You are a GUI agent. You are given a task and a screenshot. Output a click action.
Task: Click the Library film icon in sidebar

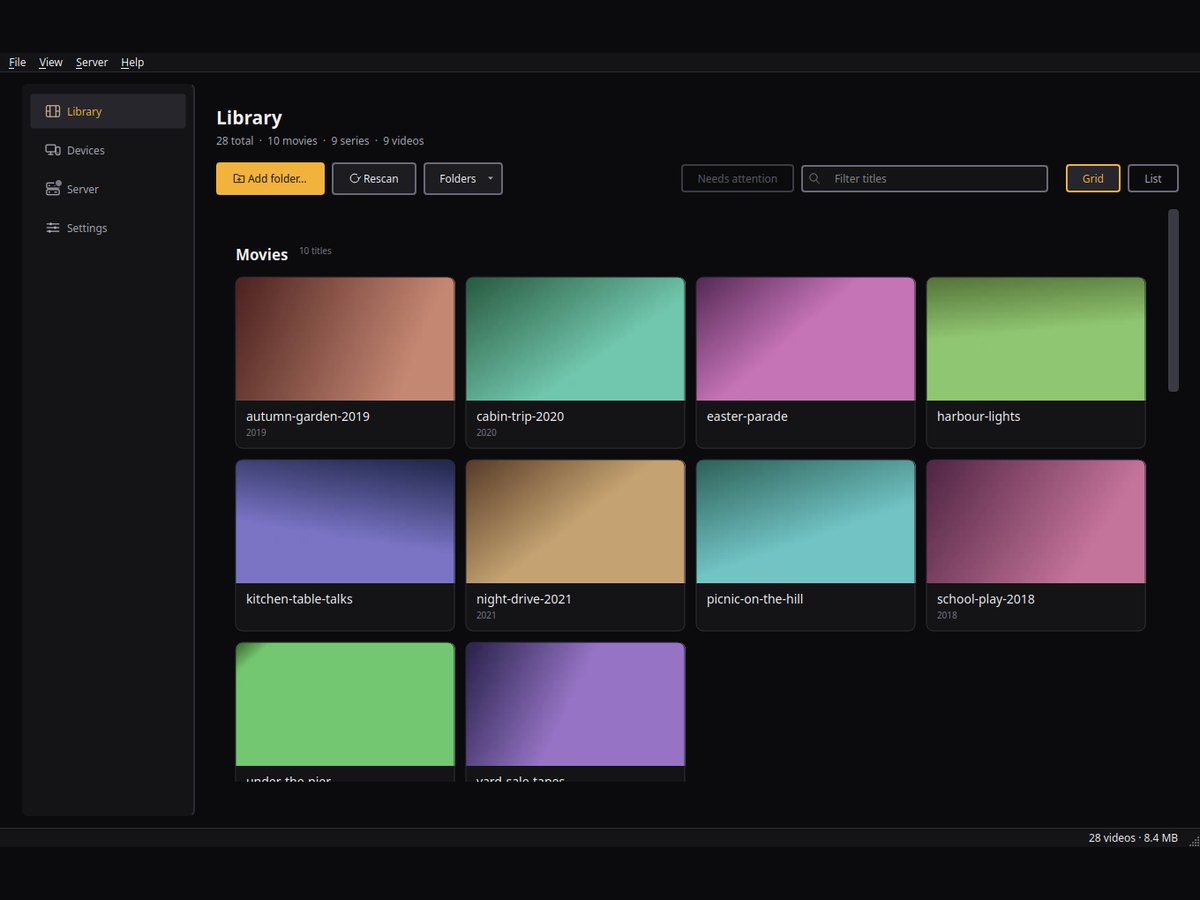point(53,111)
